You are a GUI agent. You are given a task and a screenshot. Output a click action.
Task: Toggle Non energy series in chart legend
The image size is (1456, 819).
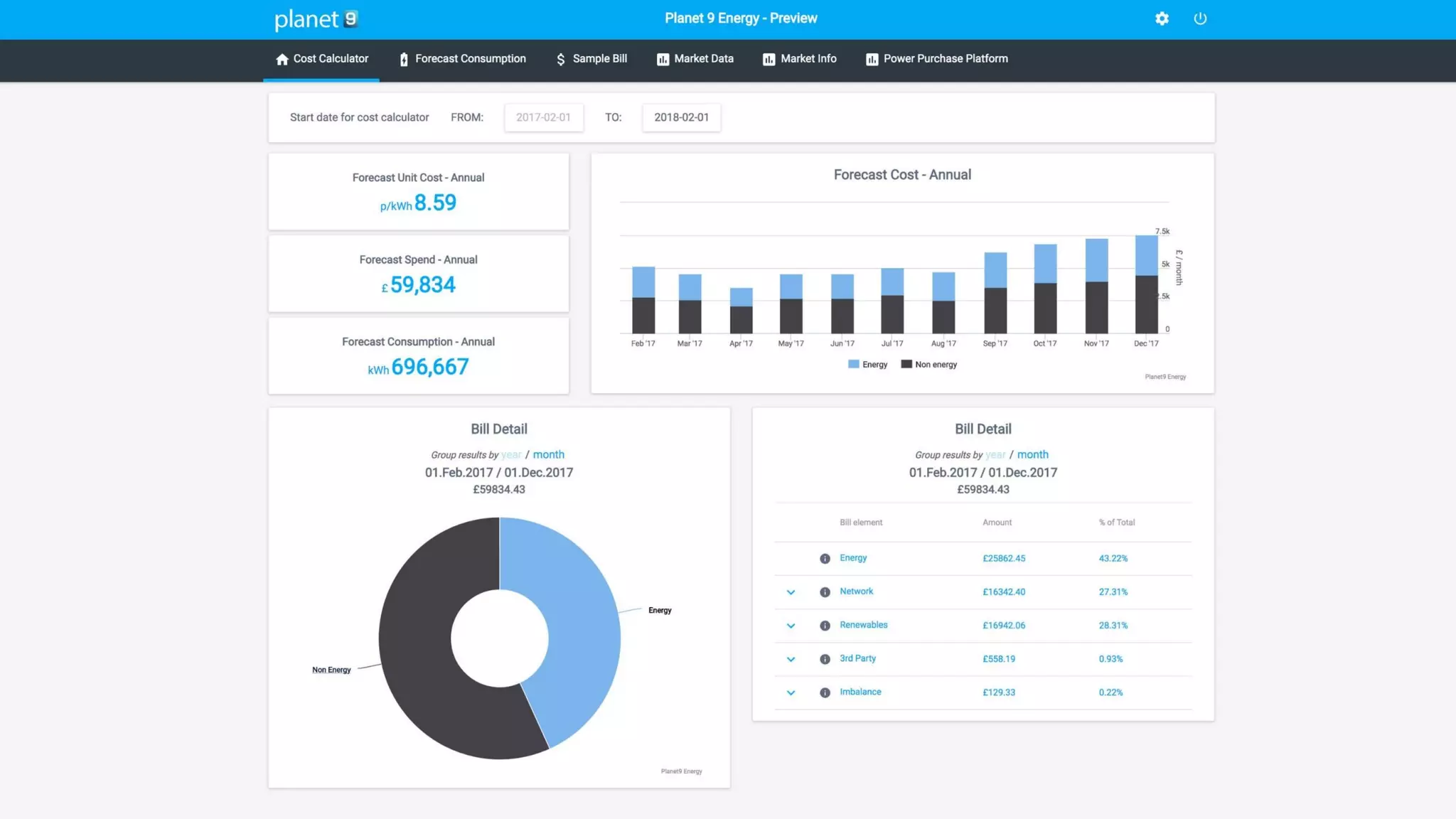coord(928,364)
